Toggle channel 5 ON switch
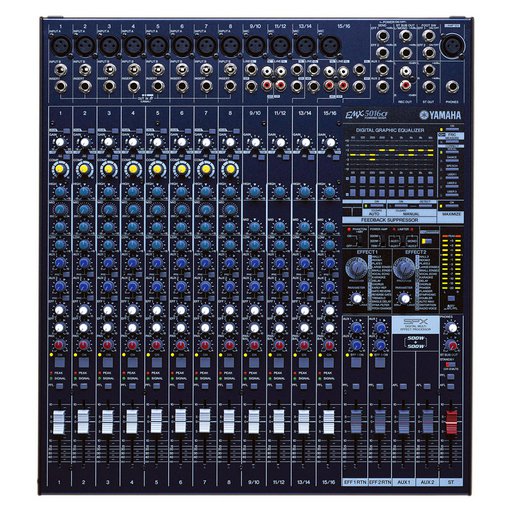Screen dimensions: 512x512 coord(157,362)
